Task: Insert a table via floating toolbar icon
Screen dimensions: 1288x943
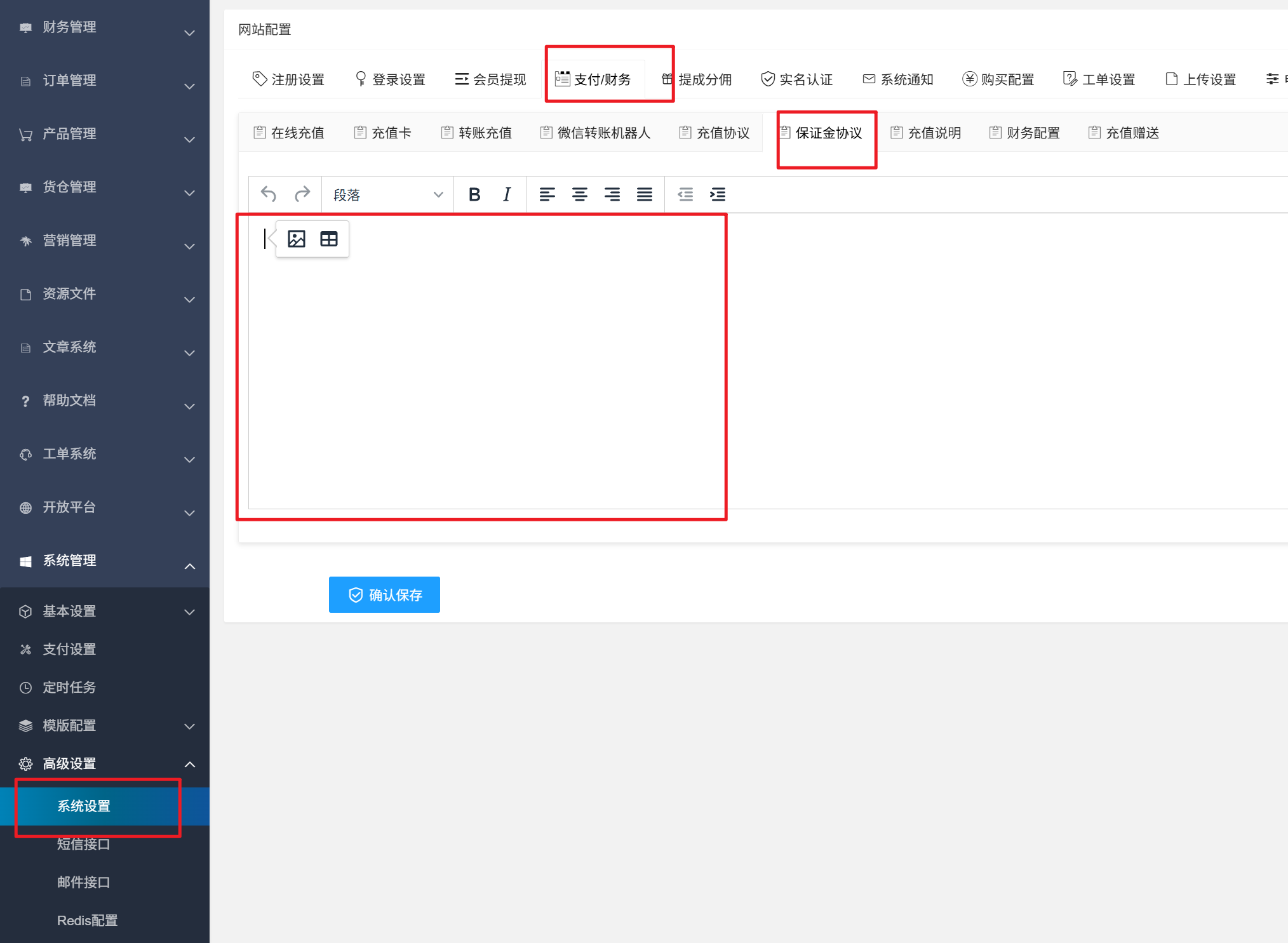Action: click(329, 239)
